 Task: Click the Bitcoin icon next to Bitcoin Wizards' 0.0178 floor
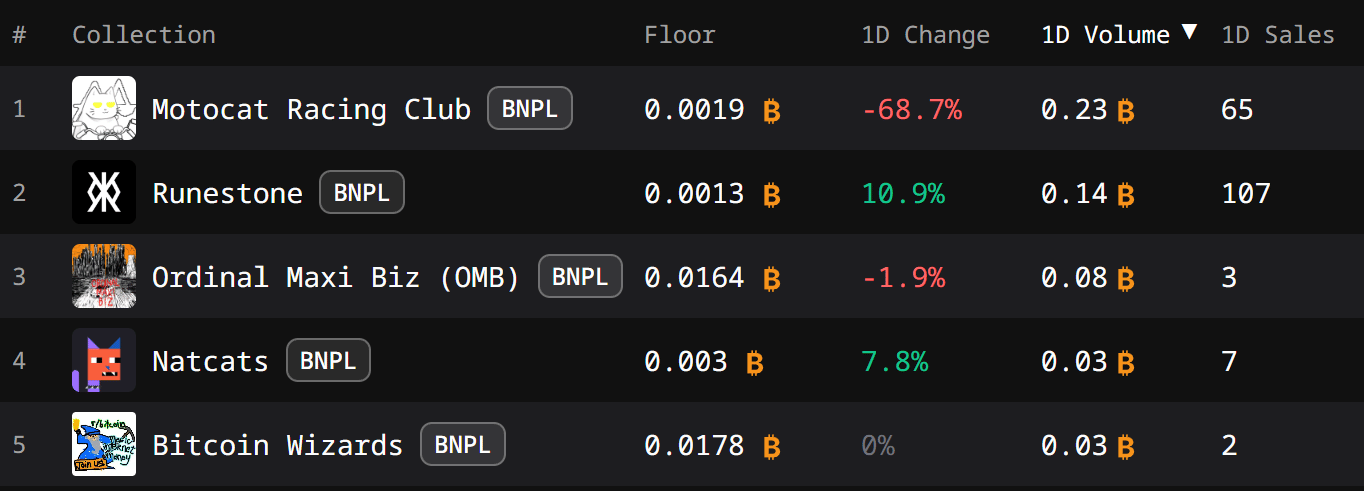pyautogui.click(x=771, y=446)
